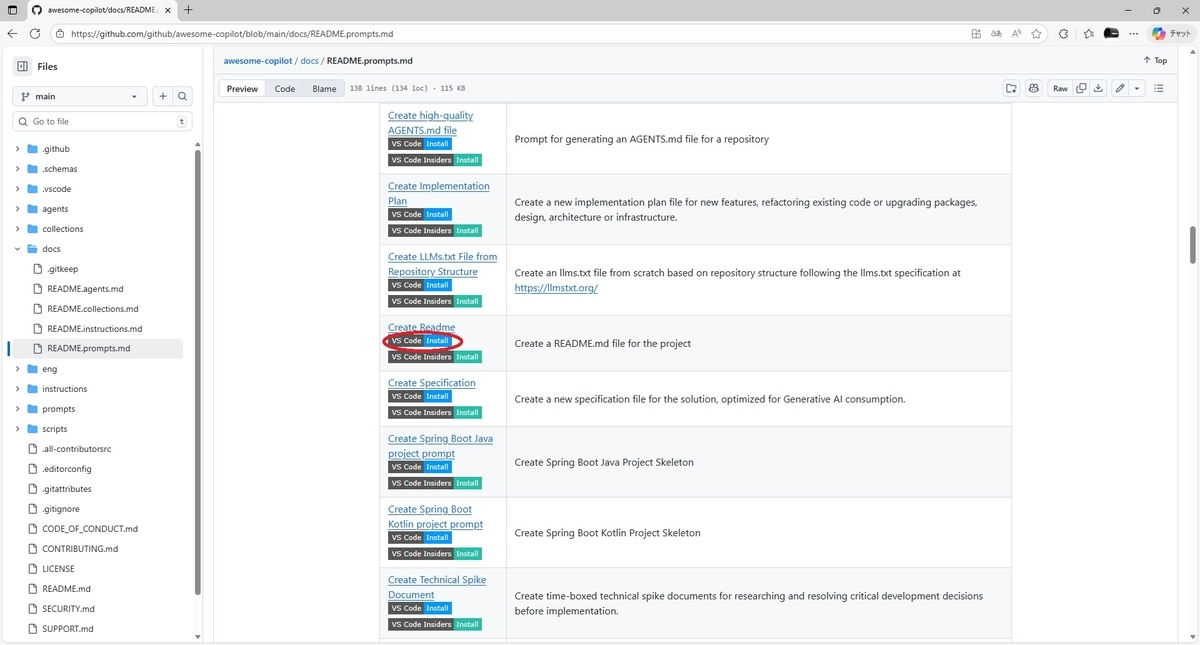This screenshot has height=645, width=1200.
Task: Expand the prompts folder
Action: tap(17, 409)
